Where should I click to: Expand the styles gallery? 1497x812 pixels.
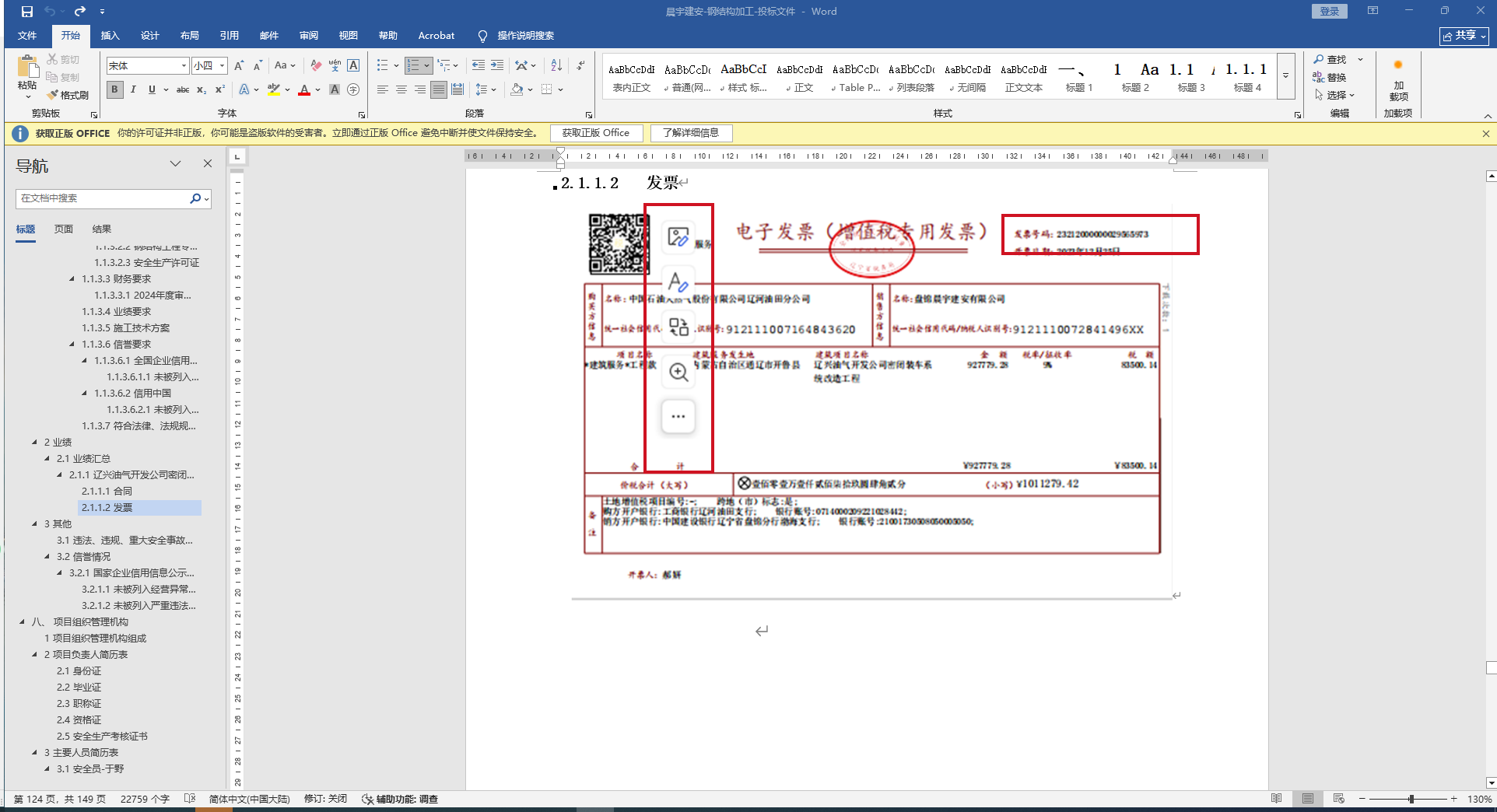1286,75
